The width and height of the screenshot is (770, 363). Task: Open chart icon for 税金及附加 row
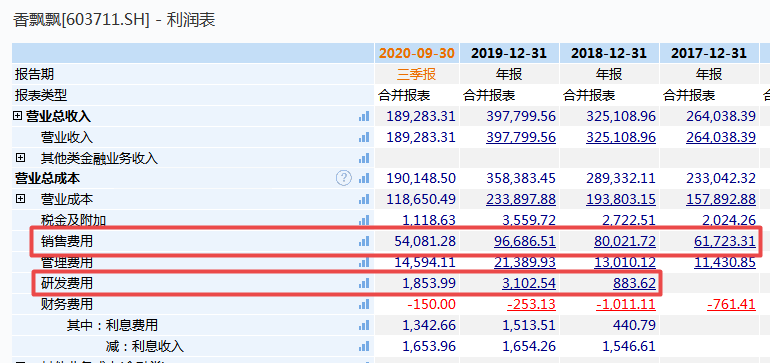364,220
